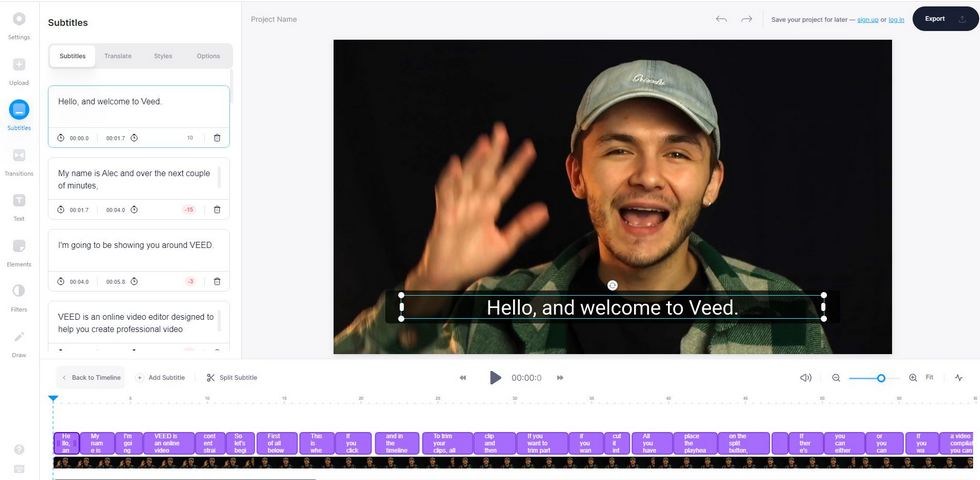Open the Text sidebar tool
The height and width of the screenshot is (480, 980).
pyautogui.click(x=19, y=207)
